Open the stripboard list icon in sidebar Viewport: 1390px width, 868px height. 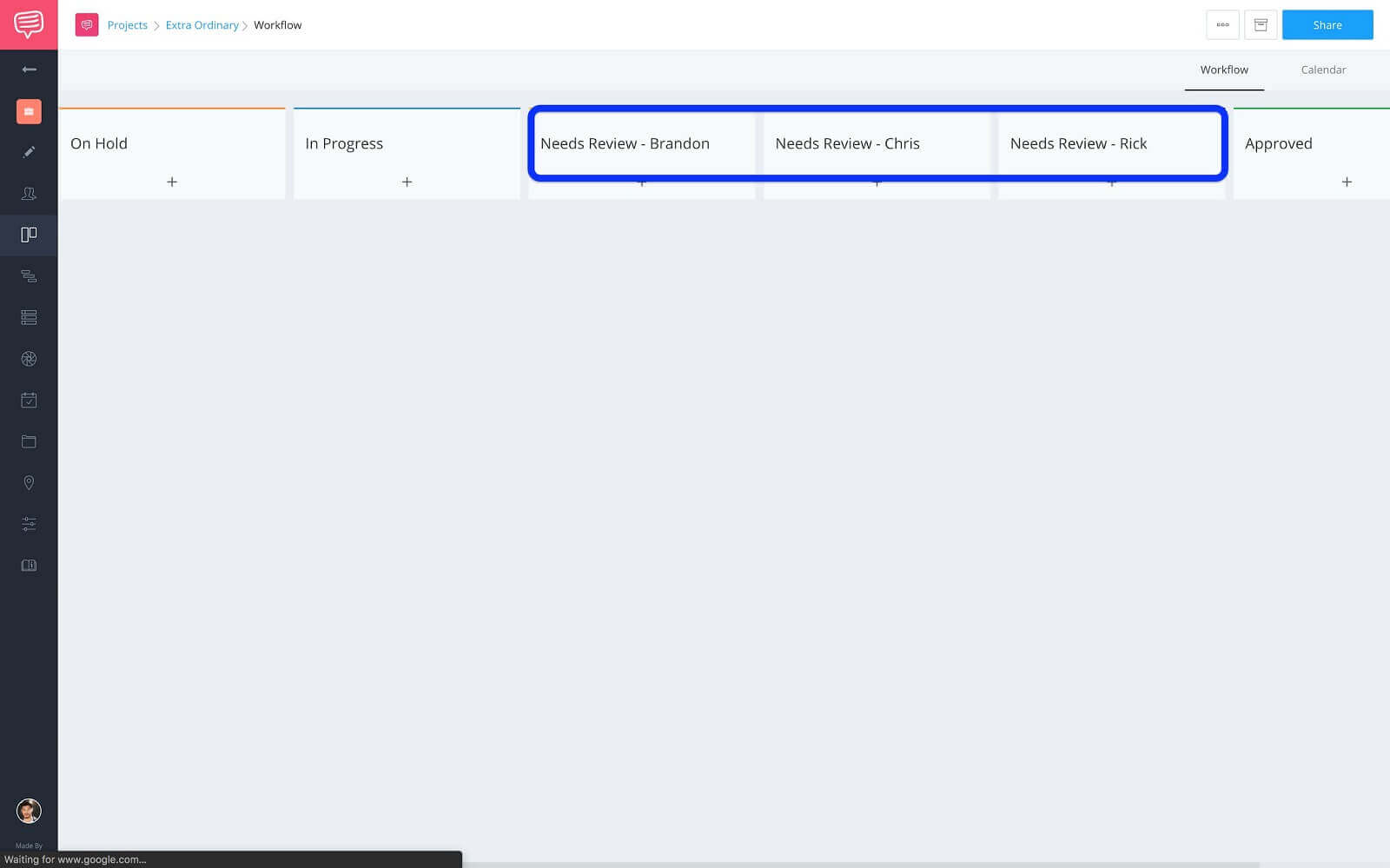coord(29,317)
